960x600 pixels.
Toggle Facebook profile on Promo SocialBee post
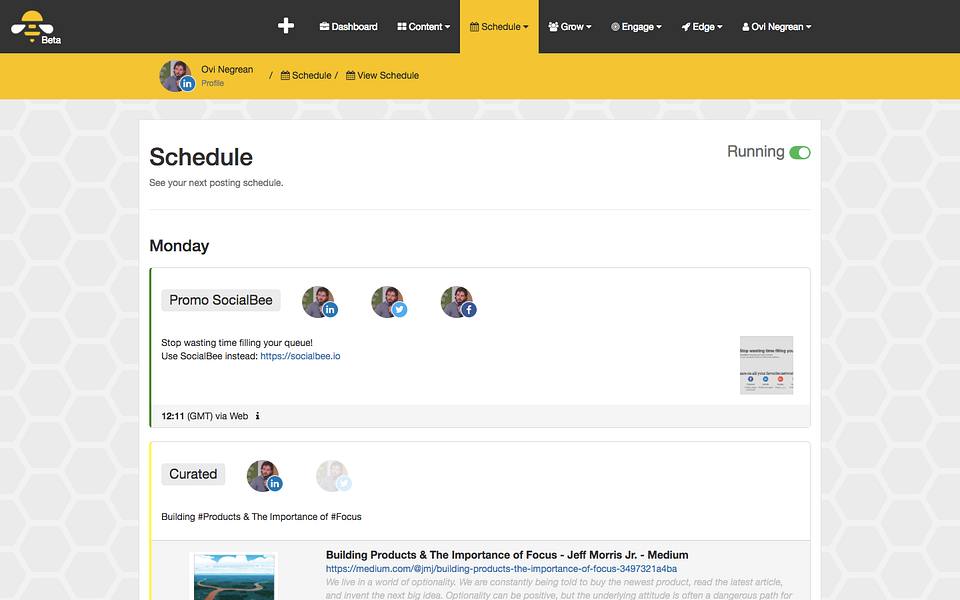point(458,302)
